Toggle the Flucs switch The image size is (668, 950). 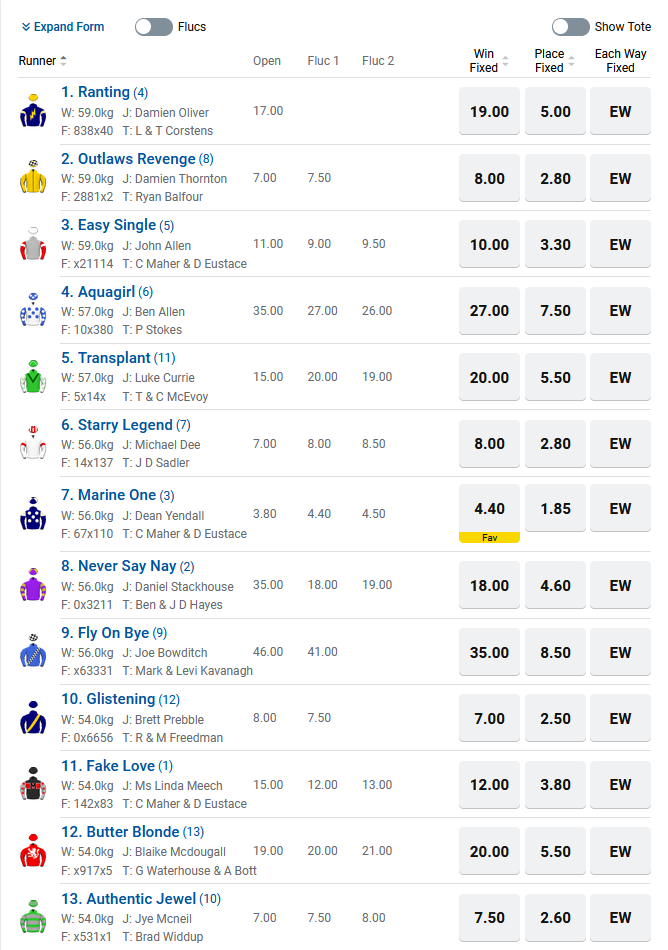pos(154,27)
